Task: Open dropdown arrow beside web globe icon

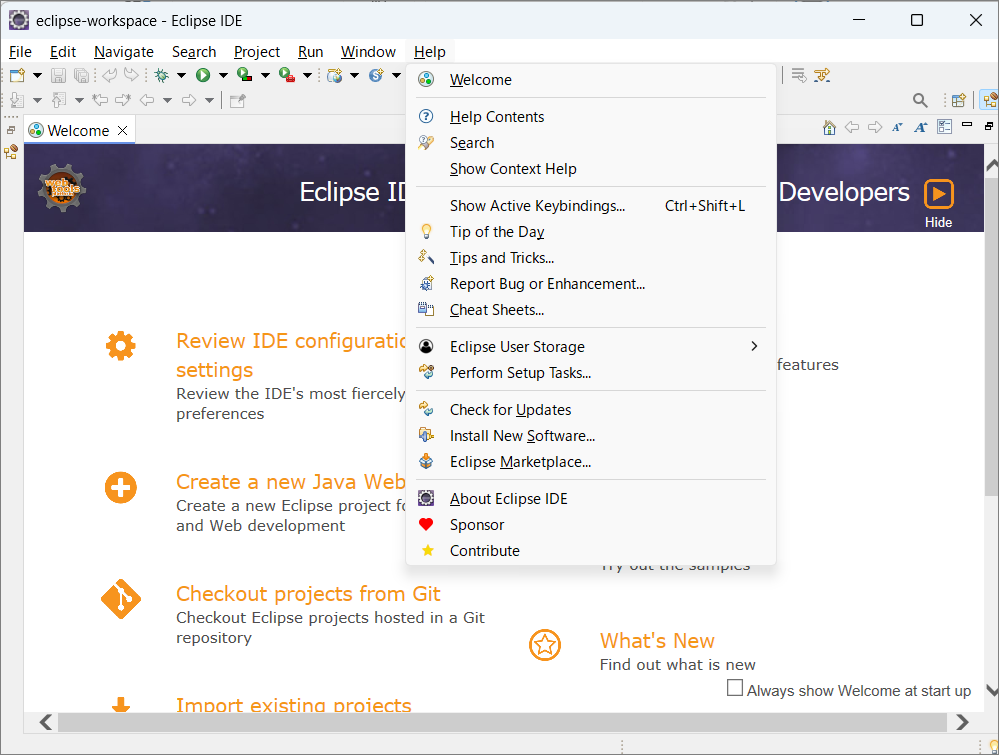Action: click(x=354, y=75)
